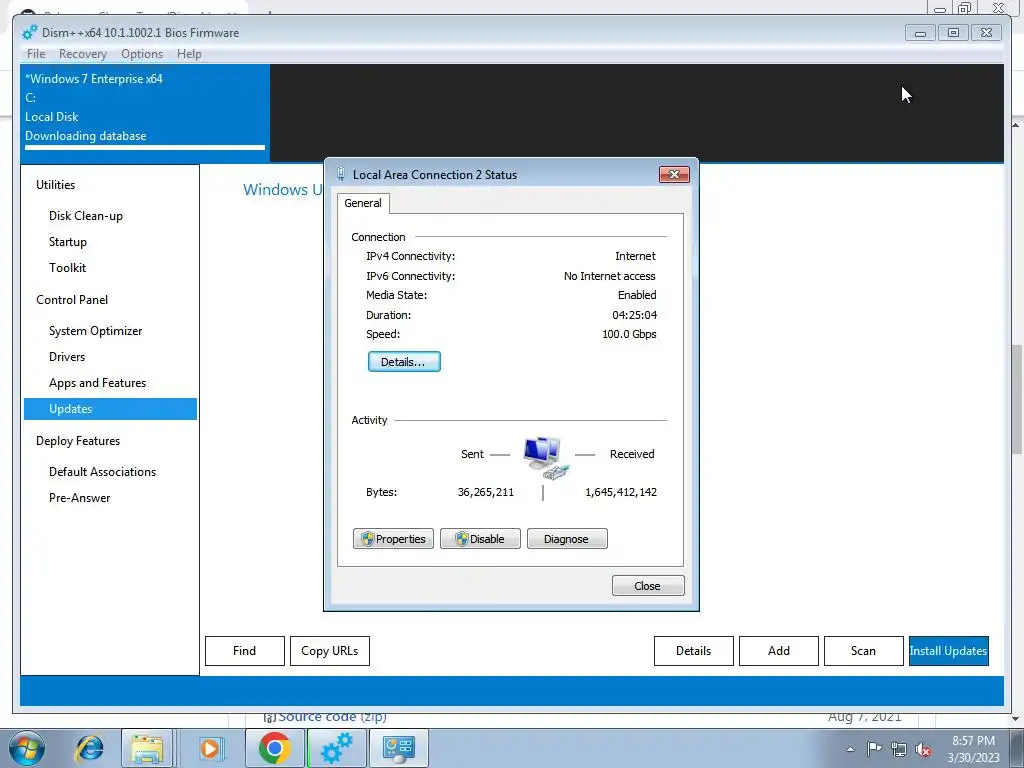
Task: Close the status dialog with red X
Action: coord(674,174)
